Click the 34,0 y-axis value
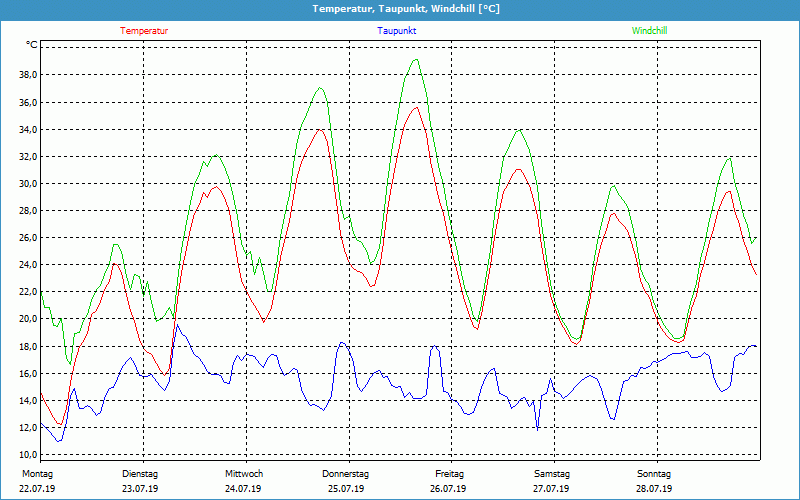Screen dimensions: 800x500 (28, 130)
